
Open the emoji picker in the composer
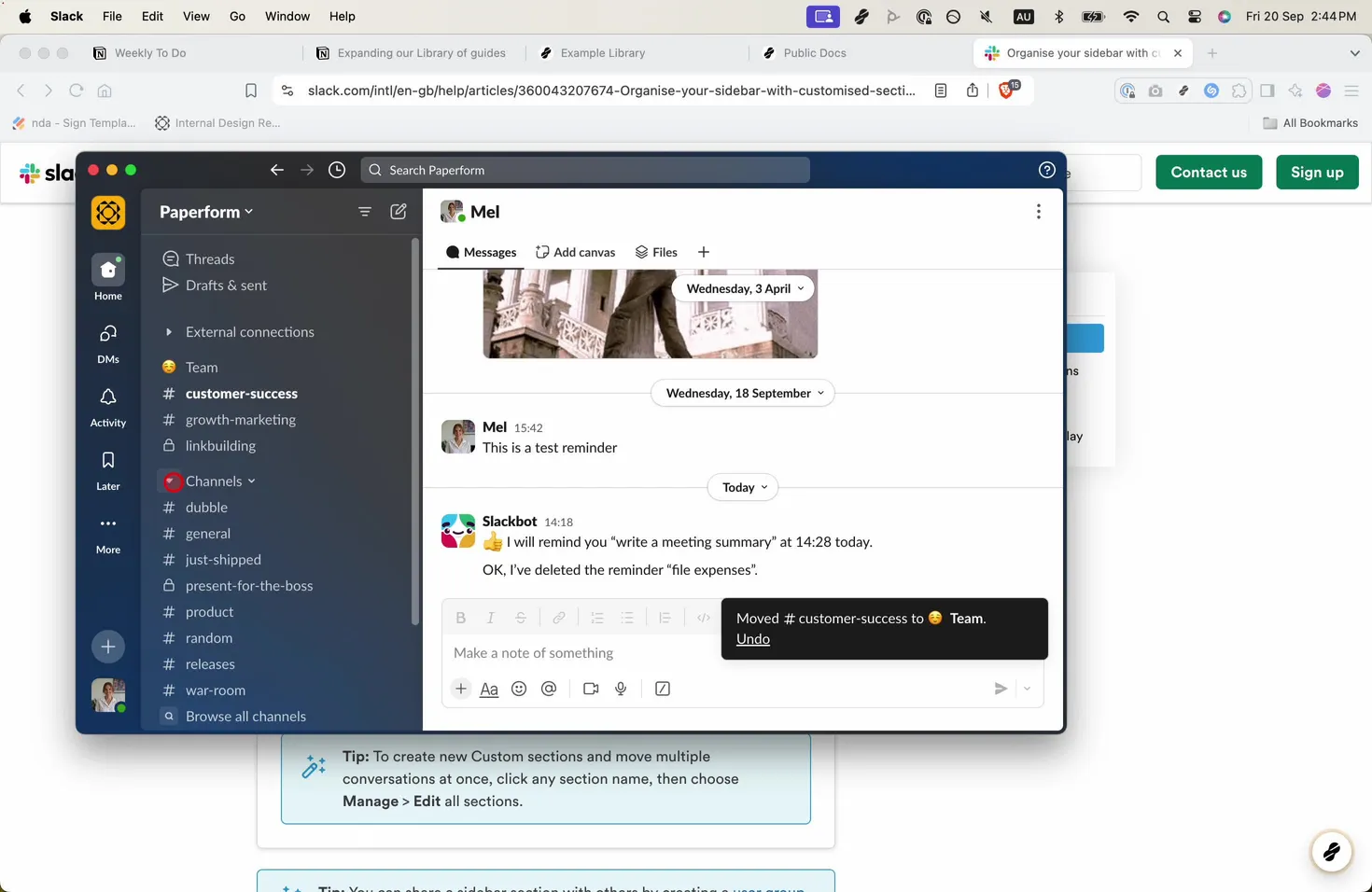pos(519,689)
